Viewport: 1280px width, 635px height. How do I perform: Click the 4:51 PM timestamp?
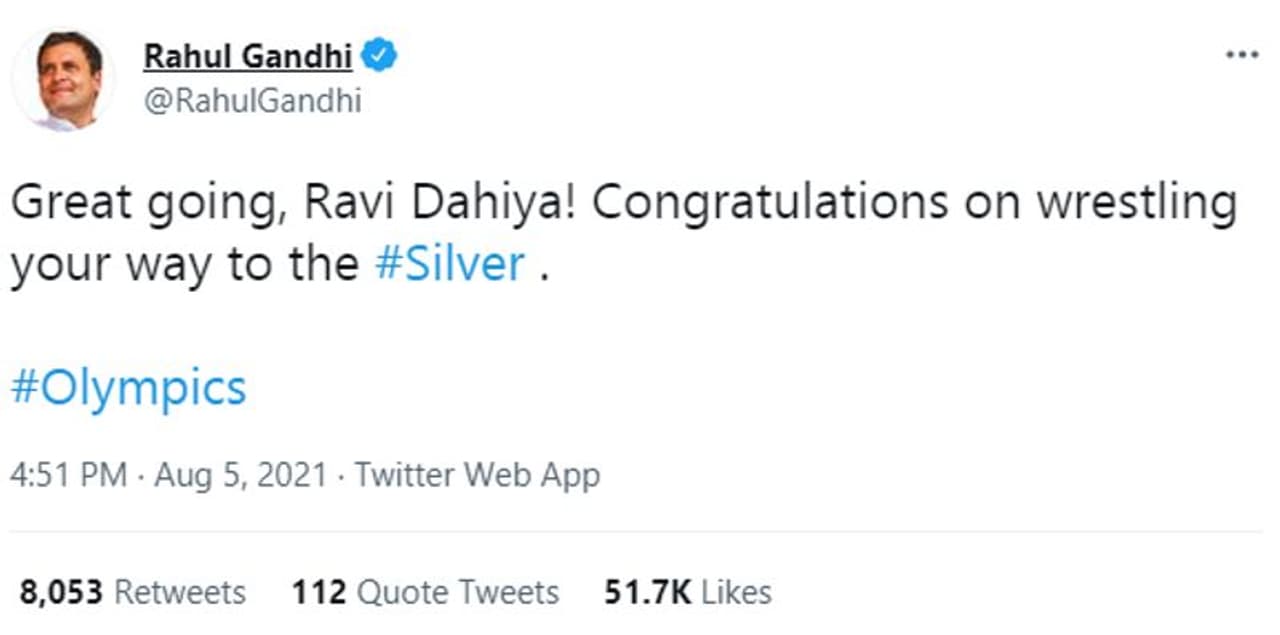tap(68, 475)
